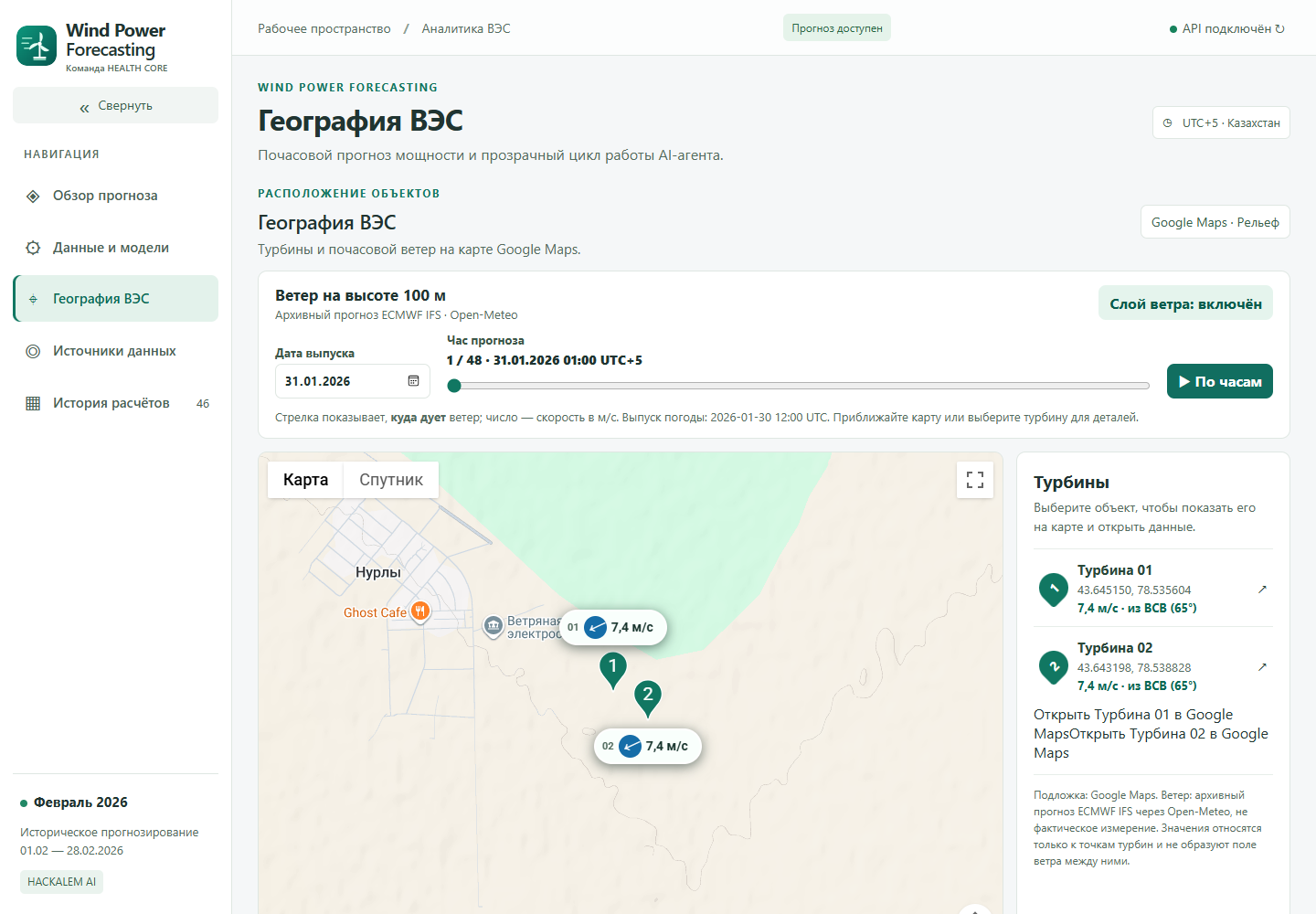The image size is (1316, 914).
Task: Start playback with По часам button
Action: pos(1219,381)
